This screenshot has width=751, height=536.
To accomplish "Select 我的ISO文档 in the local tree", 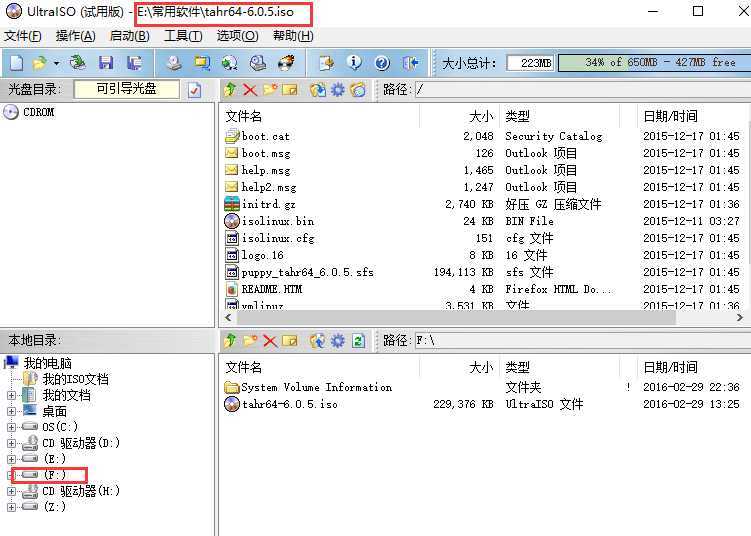I will (x=75, y=379).
